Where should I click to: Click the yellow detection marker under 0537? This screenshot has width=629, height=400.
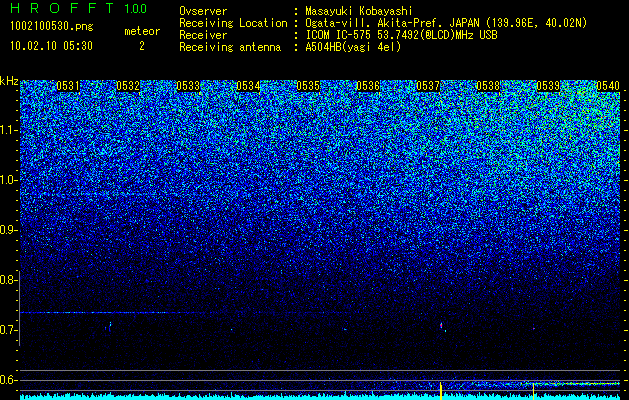click(441, 391)
